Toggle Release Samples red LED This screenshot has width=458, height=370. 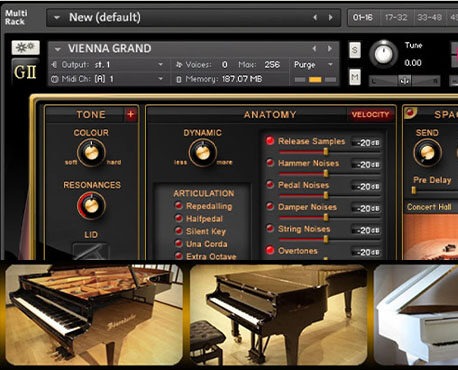tap(270, 141)
